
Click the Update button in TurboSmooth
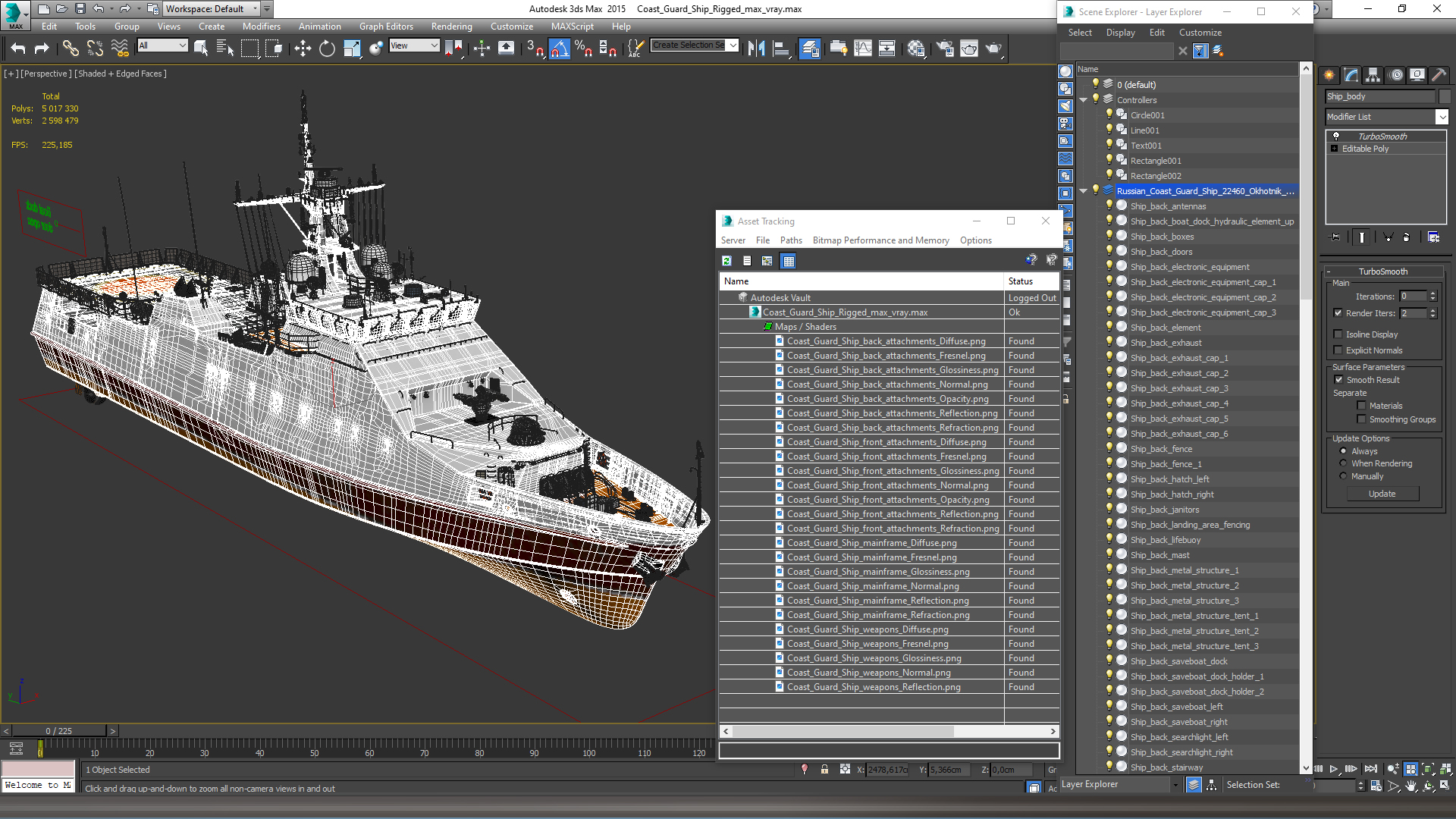tap(1382, 494)
